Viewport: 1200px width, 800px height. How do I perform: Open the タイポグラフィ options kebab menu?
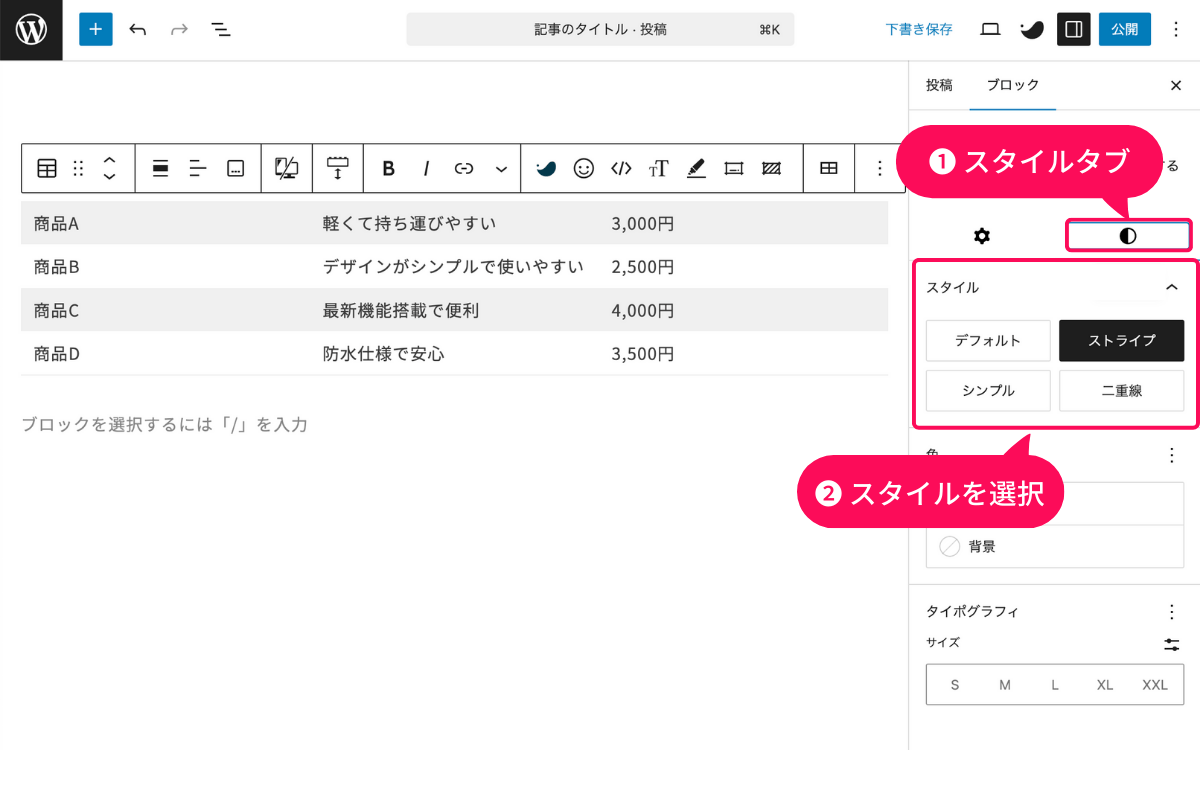click(1171, 612)
